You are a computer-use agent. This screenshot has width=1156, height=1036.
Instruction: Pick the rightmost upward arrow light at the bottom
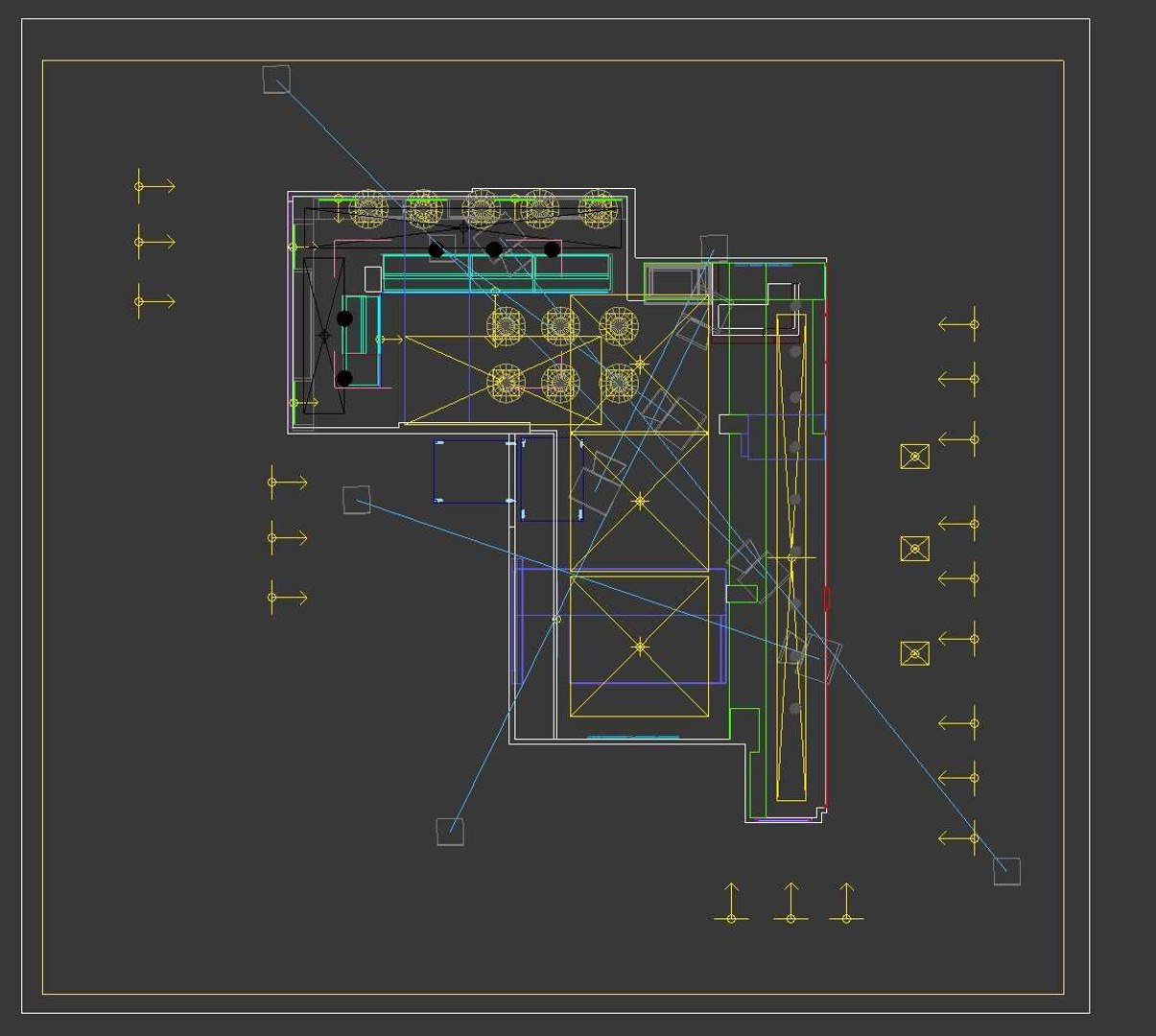(846, 904)
